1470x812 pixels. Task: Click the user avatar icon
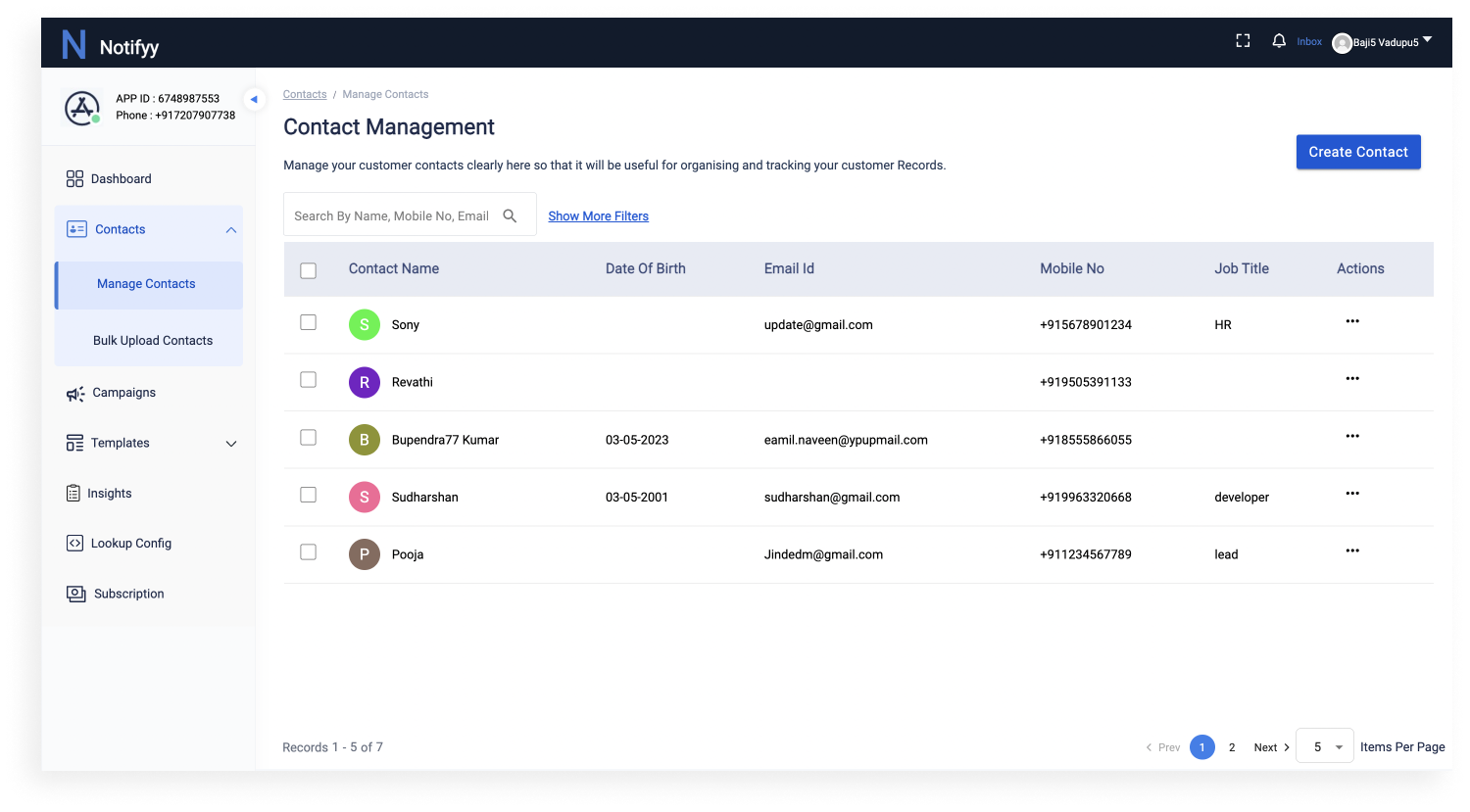1342,43
